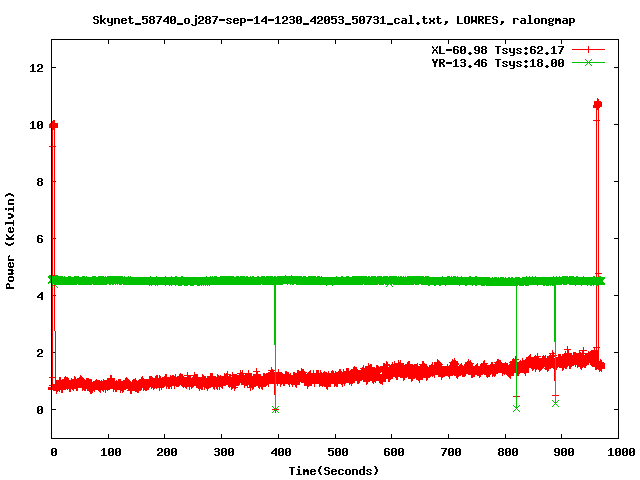
Task: Select the 'XL-60.98 Tsys:62.17' legend entry
Action: 498,50
